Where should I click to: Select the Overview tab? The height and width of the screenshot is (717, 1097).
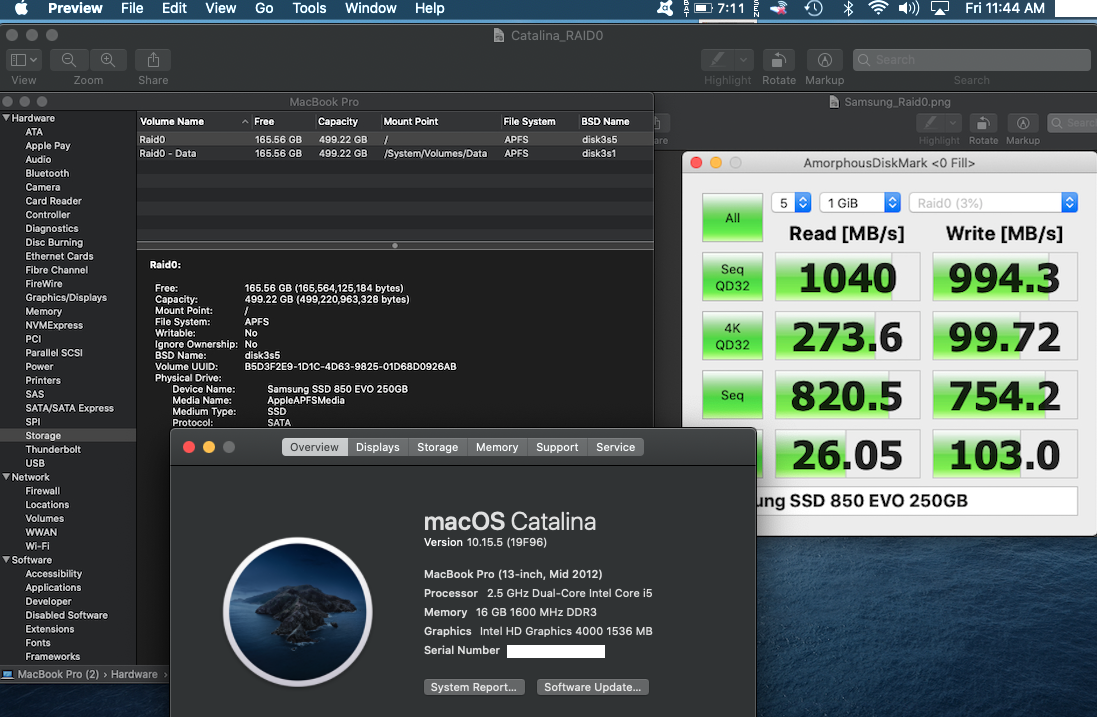coord(314,448)
